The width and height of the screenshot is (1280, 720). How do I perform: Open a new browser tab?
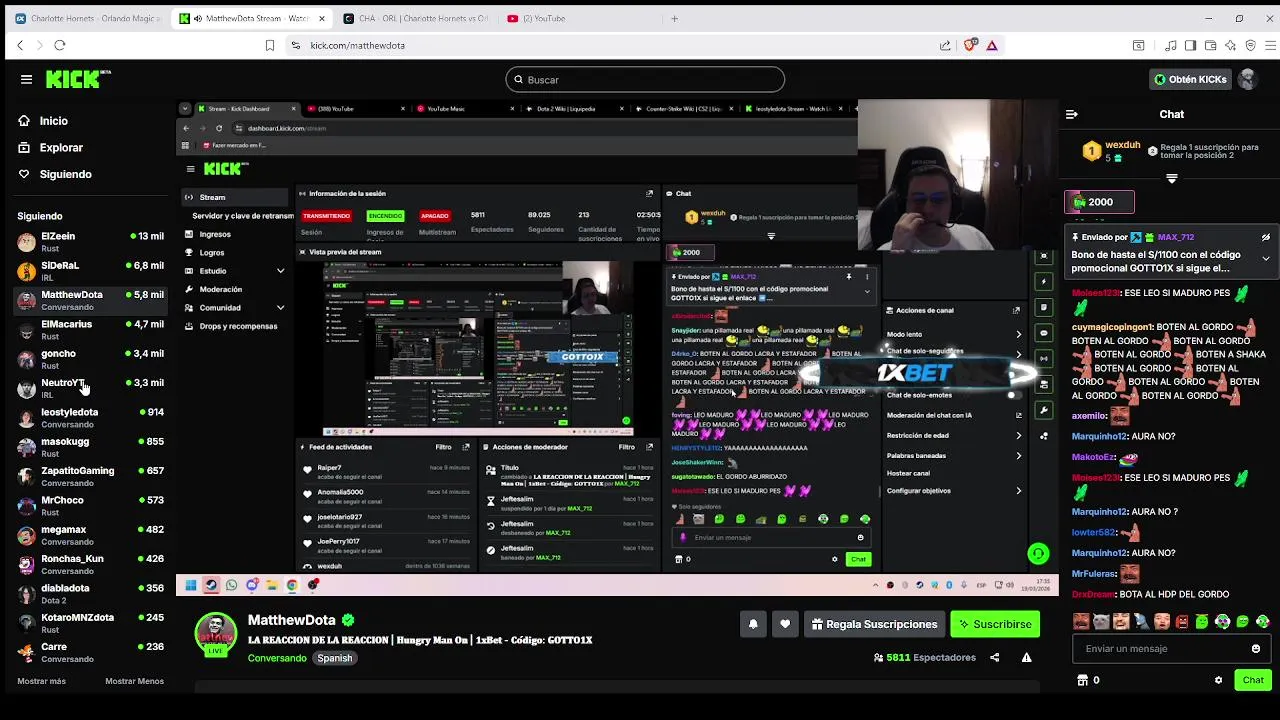click(674, 18)
